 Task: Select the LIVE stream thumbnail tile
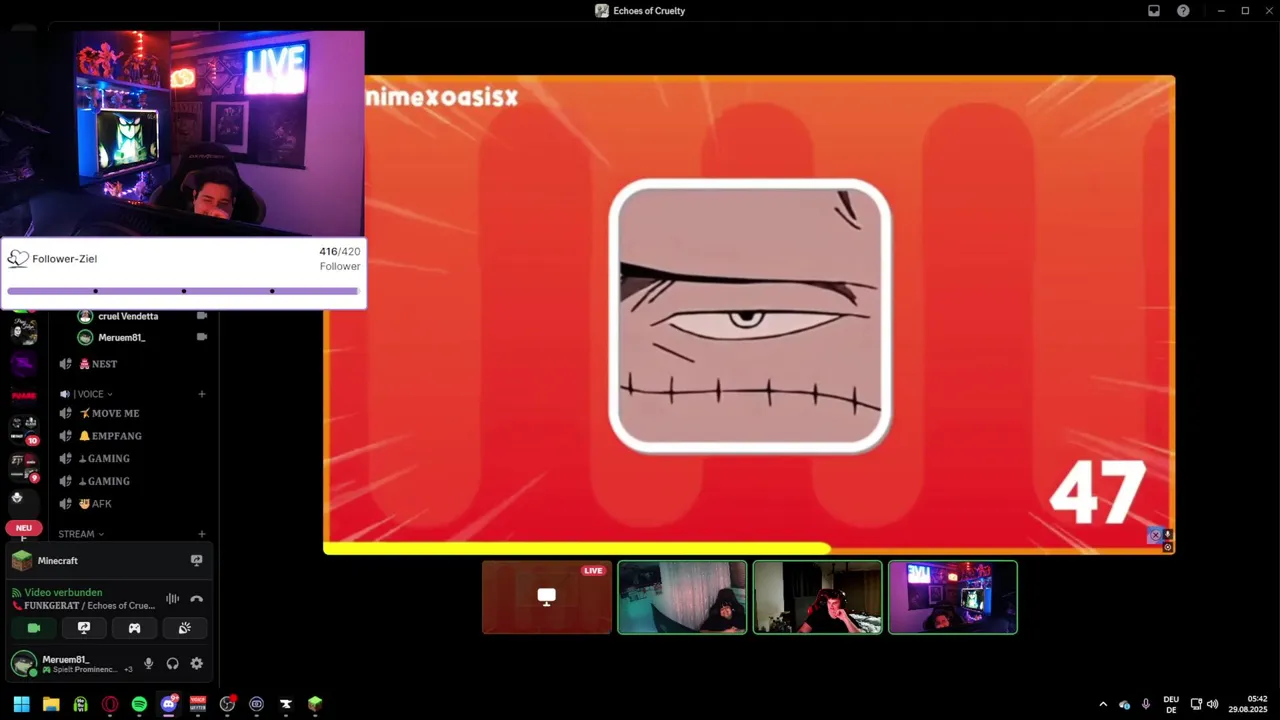tap(547, 597)
